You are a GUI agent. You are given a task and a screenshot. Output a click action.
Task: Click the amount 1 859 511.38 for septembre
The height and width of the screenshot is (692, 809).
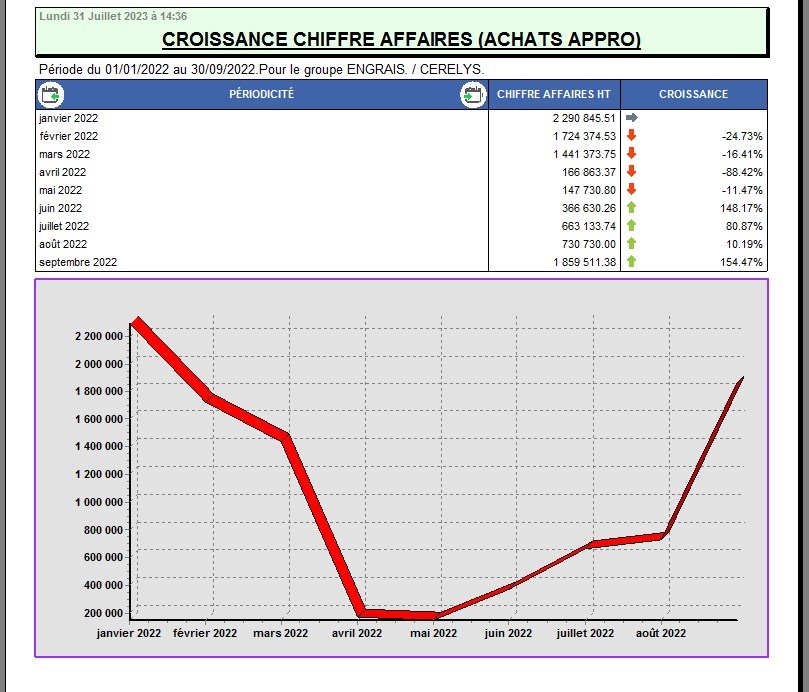584,262
